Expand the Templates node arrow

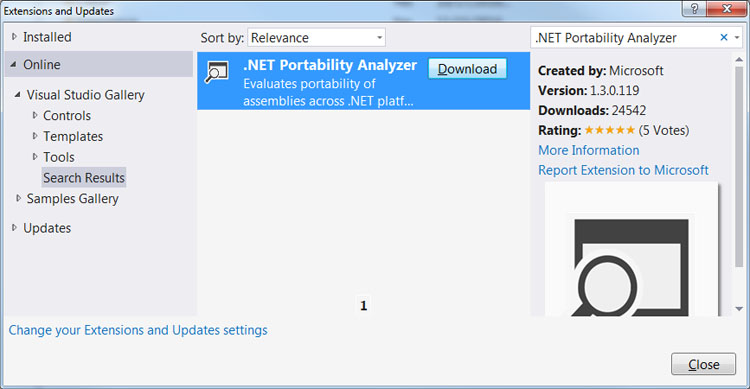pos(35,136)
